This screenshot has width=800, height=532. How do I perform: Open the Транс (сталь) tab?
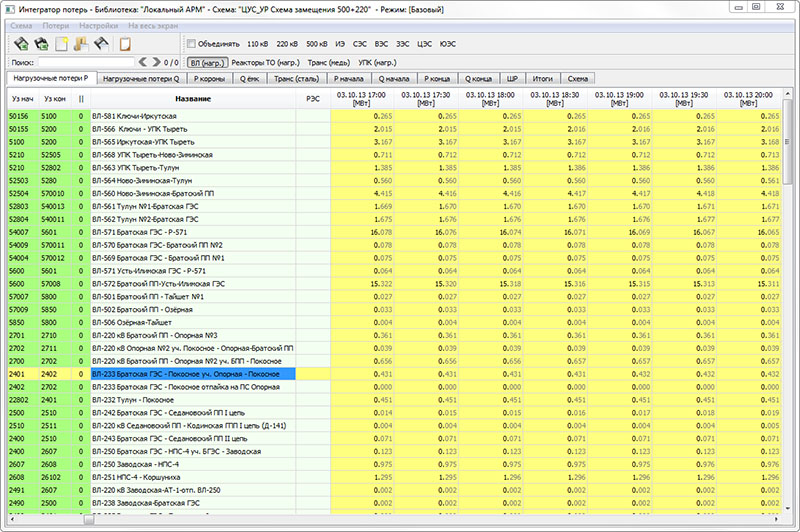coord(296,79)
